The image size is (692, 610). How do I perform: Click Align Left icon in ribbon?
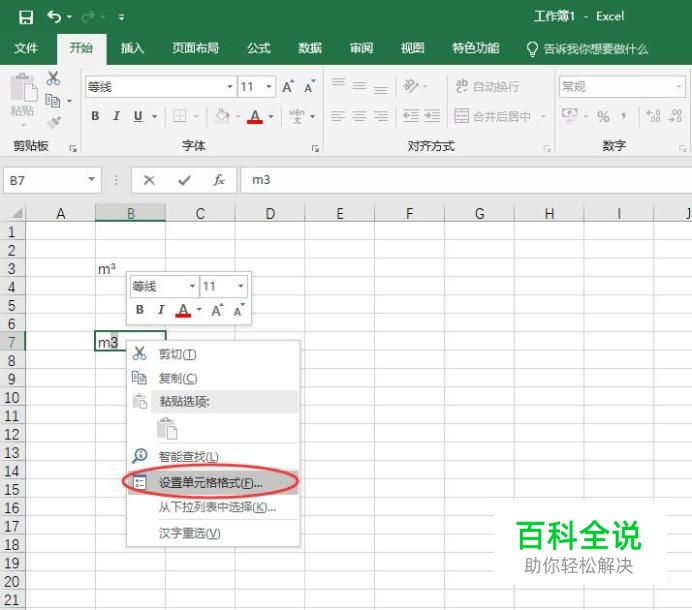[338, 116]
